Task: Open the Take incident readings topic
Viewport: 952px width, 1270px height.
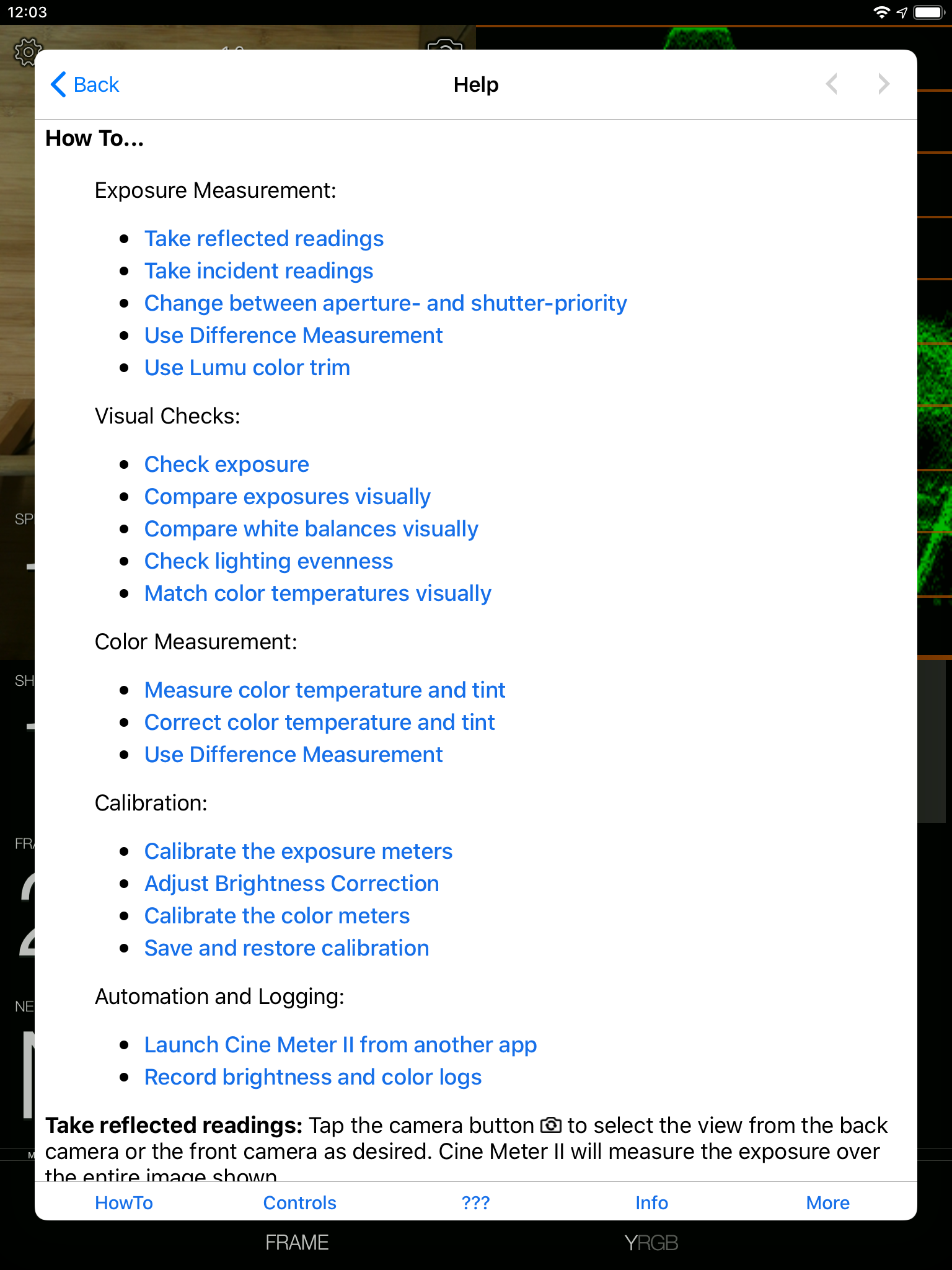Action: click(258, 270)
